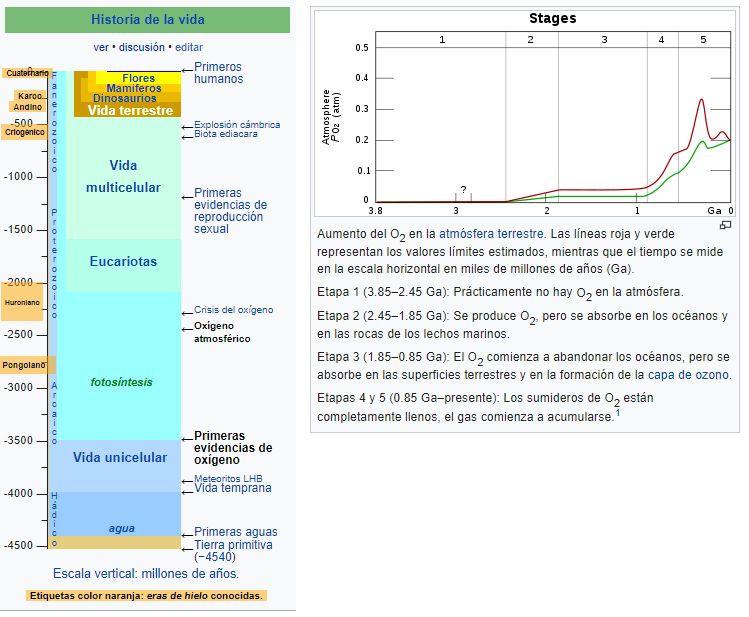Open the 'Mamíferos' timeline band
The height and width of the screenshot is (617, 749).
(134, 88)
